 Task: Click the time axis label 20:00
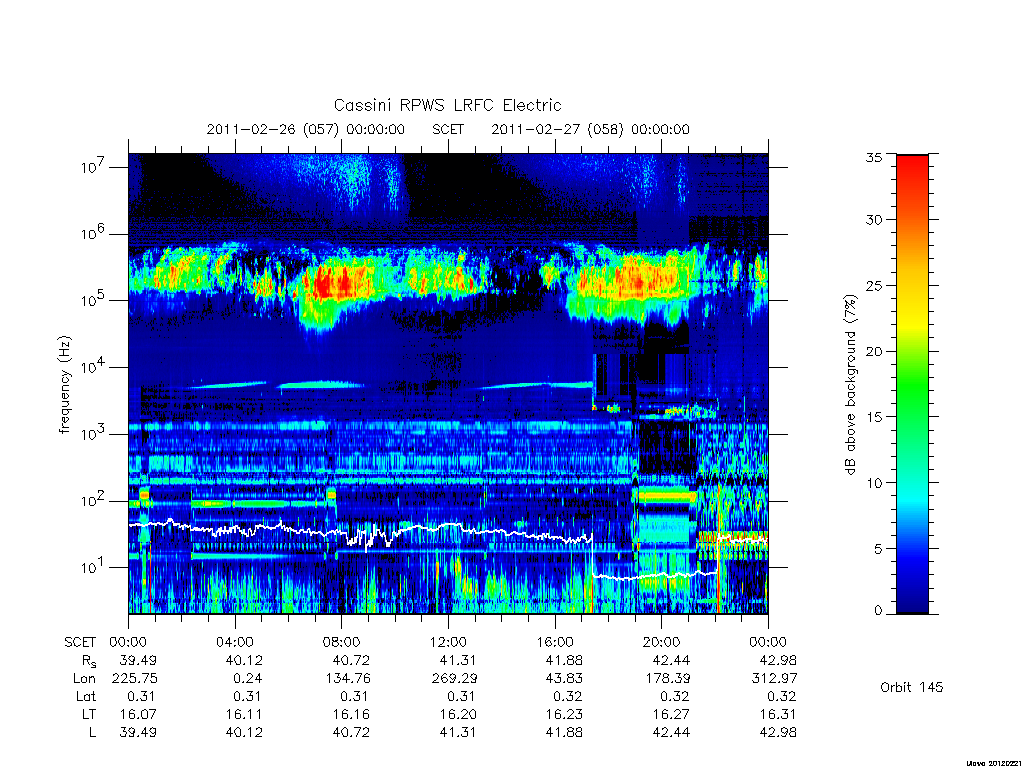(x=662, y=643)
